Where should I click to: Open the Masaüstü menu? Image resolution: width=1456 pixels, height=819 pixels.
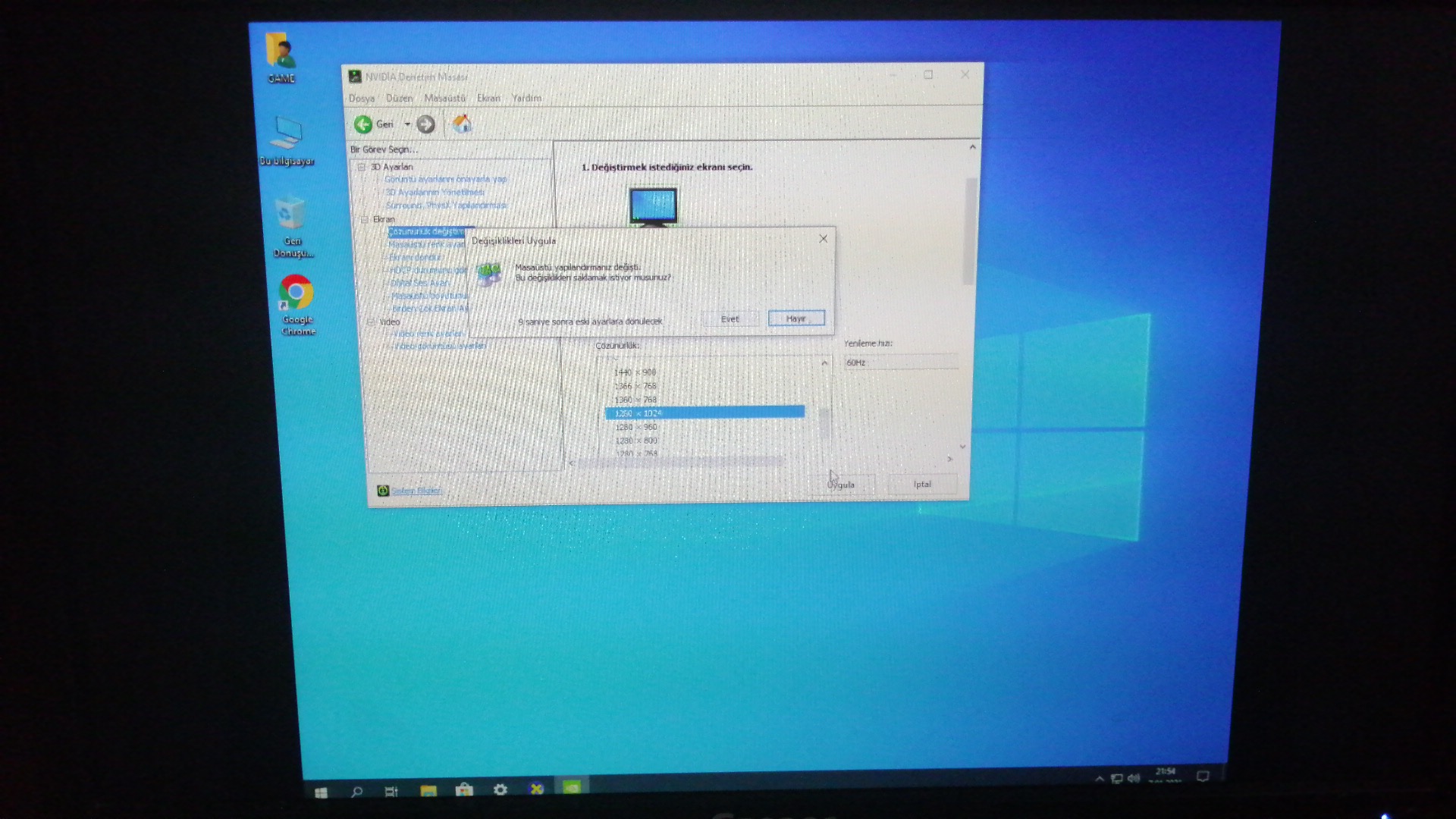[x=444, y=99]
